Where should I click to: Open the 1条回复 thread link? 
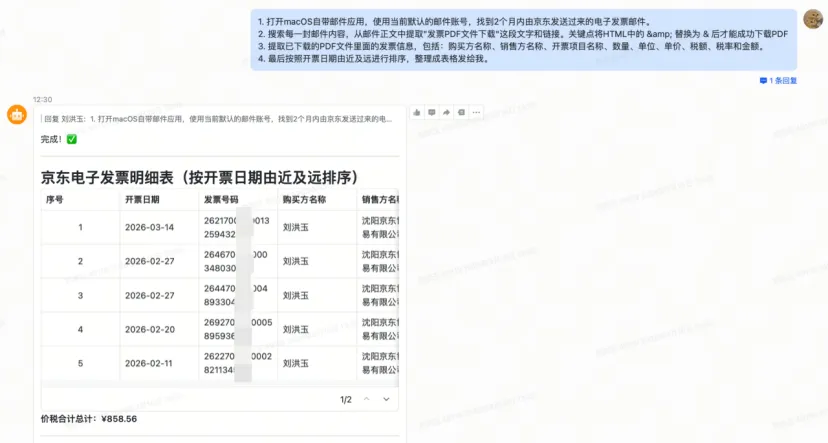(778, 81)
